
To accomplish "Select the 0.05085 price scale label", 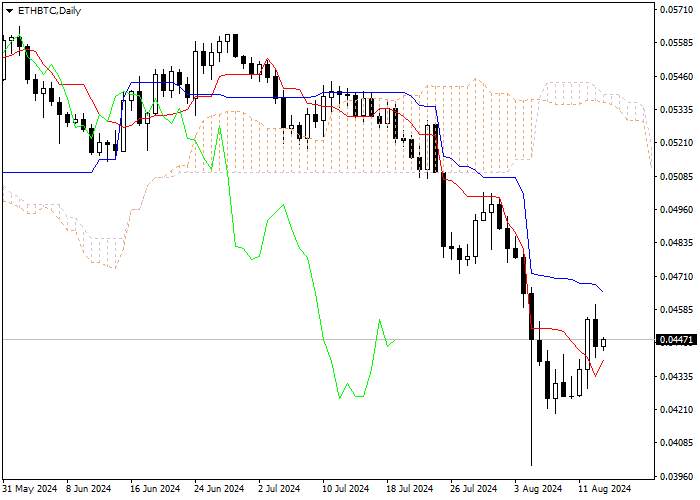I will pos(677,176).
